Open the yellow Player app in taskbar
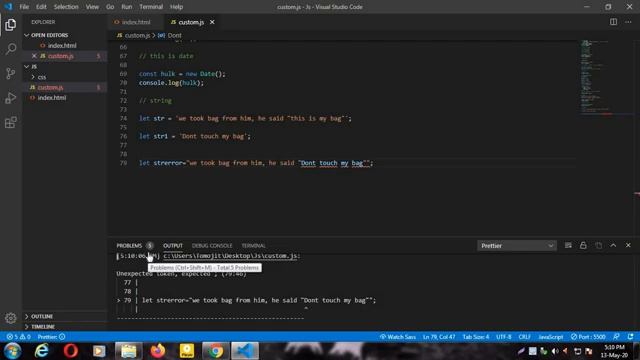This screenshot has height=360, width=640. pos(187,351)
